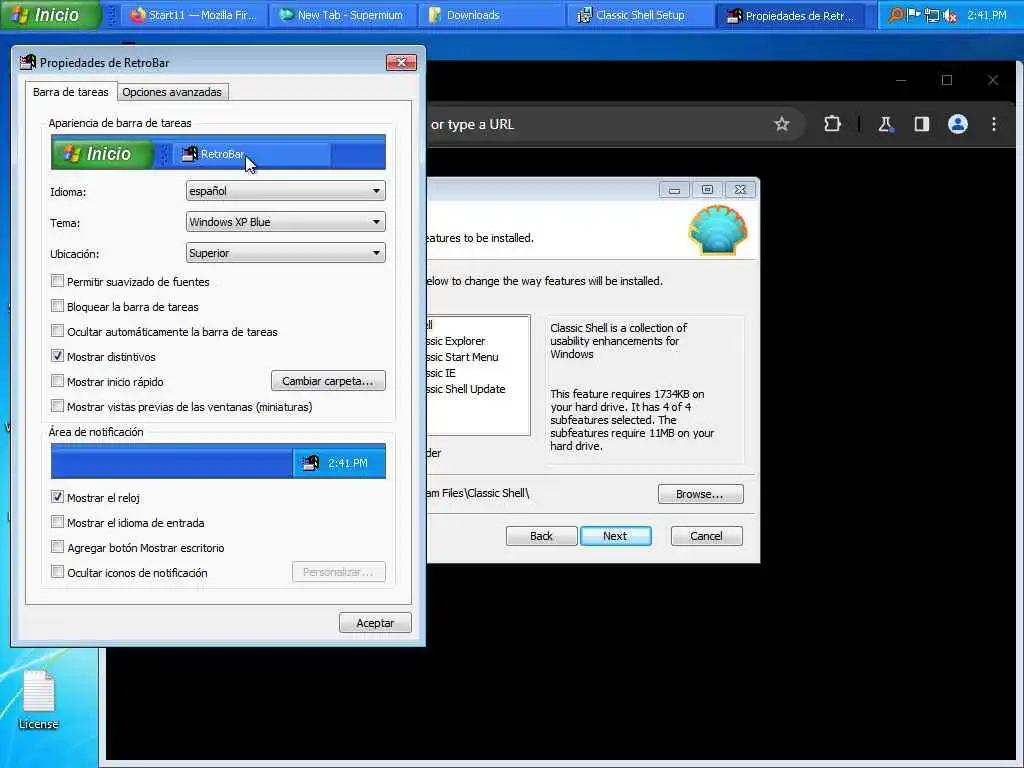Image resolution: width=1024 pixels, height=768 pixels.
Task: Switch to Classic Shell Setup taskbar item
Action: pos(640,15)
